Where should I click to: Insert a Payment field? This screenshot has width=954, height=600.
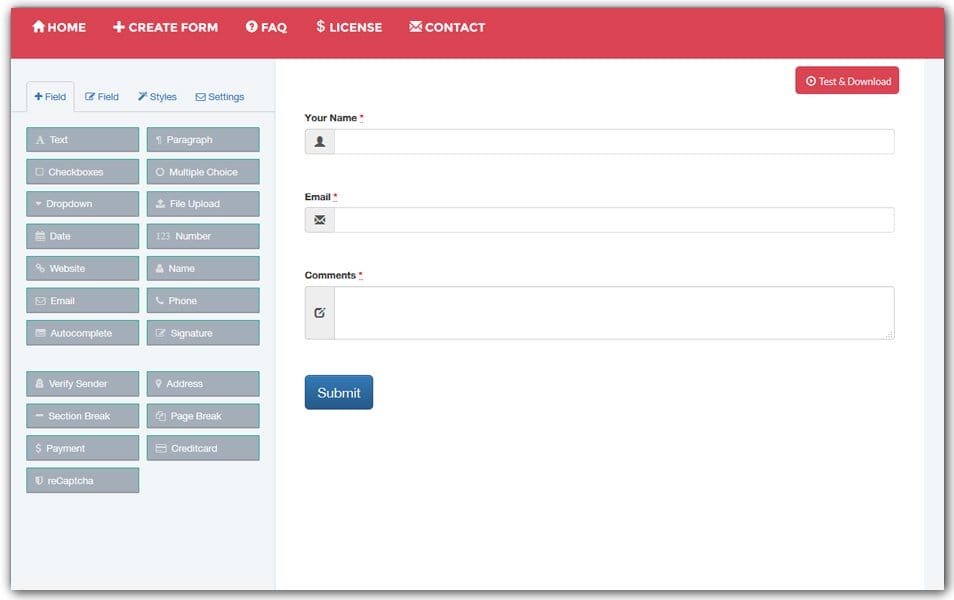pyautogui.click(x=82, y=448)
